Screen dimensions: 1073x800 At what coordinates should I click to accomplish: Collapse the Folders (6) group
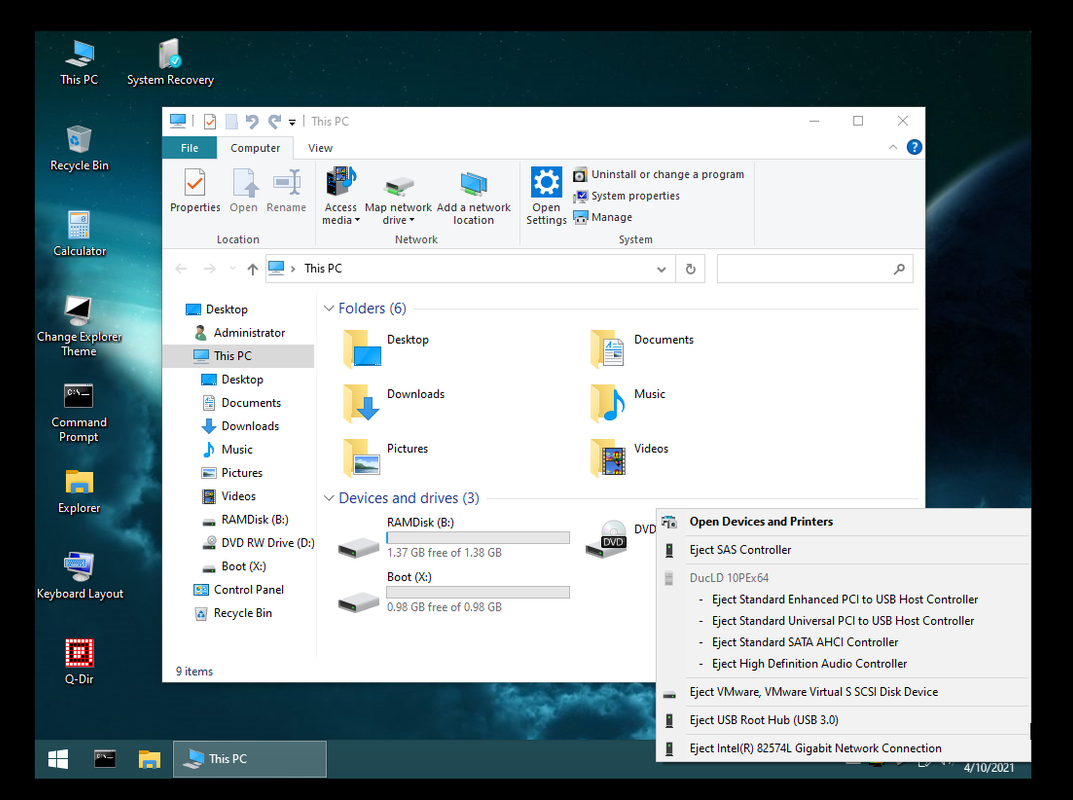(x=329, y=309)
